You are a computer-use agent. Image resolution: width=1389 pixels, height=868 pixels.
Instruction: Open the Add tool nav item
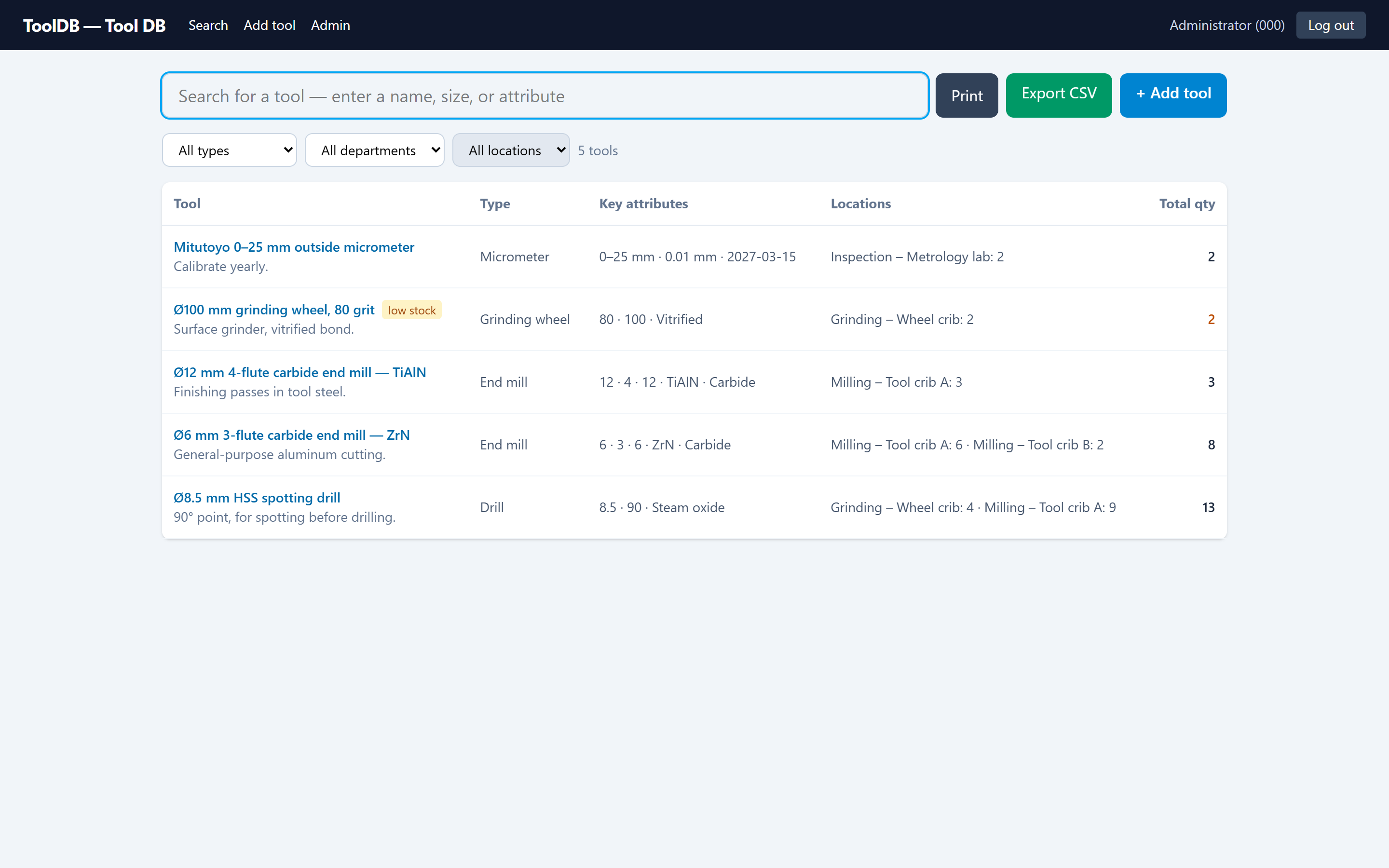269,25
